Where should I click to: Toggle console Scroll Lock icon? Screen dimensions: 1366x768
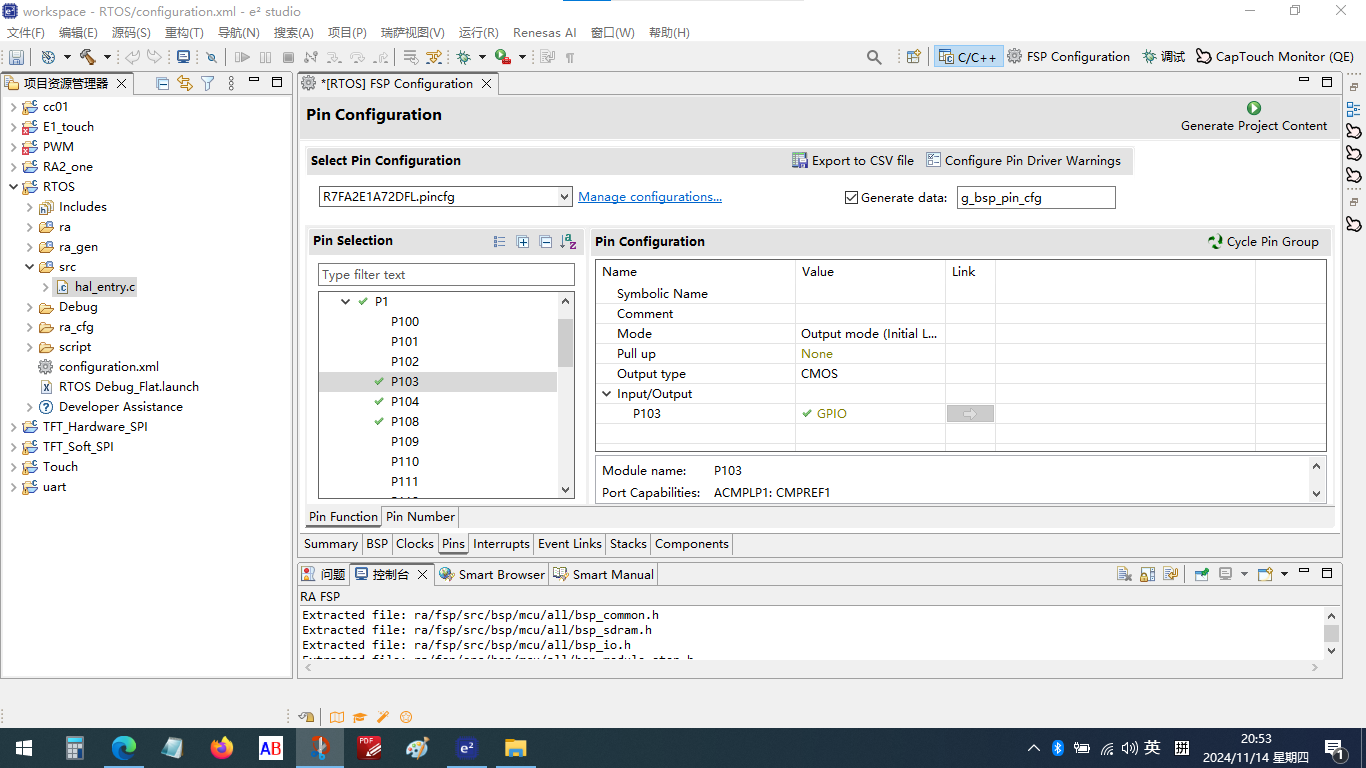click(x=1147, y=574)
